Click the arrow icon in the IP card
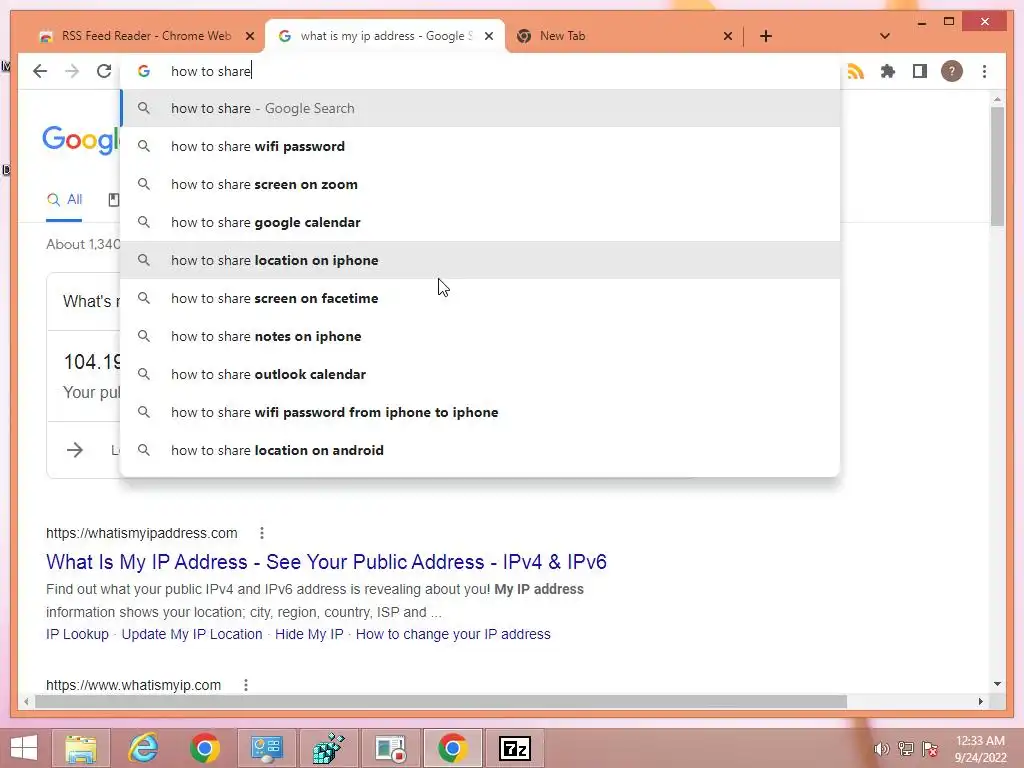Viewport: 1024px width, 768px height. click(x=74, y=450)
